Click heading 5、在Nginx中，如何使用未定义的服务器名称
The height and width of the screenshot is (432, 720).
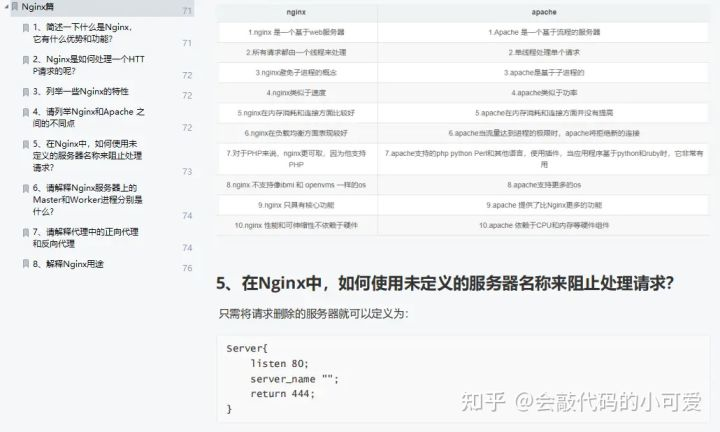coord(444,283)
